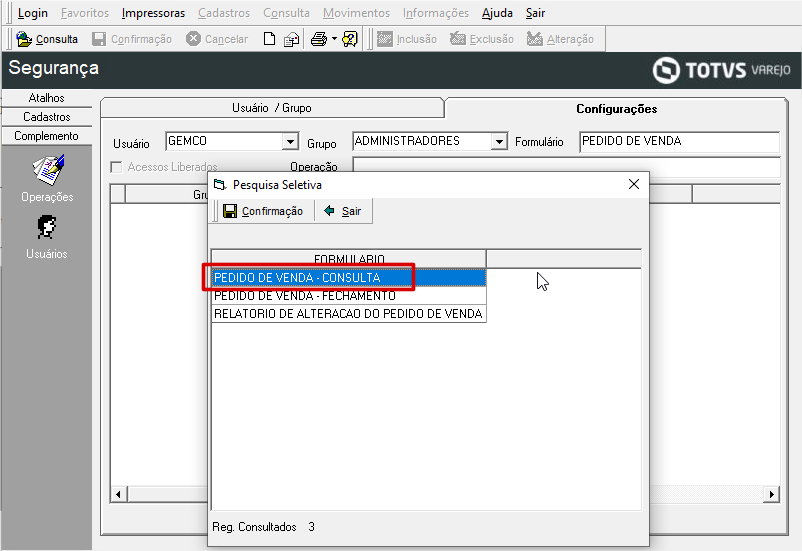Open the Impressoras menu

[x=153, y=13]
